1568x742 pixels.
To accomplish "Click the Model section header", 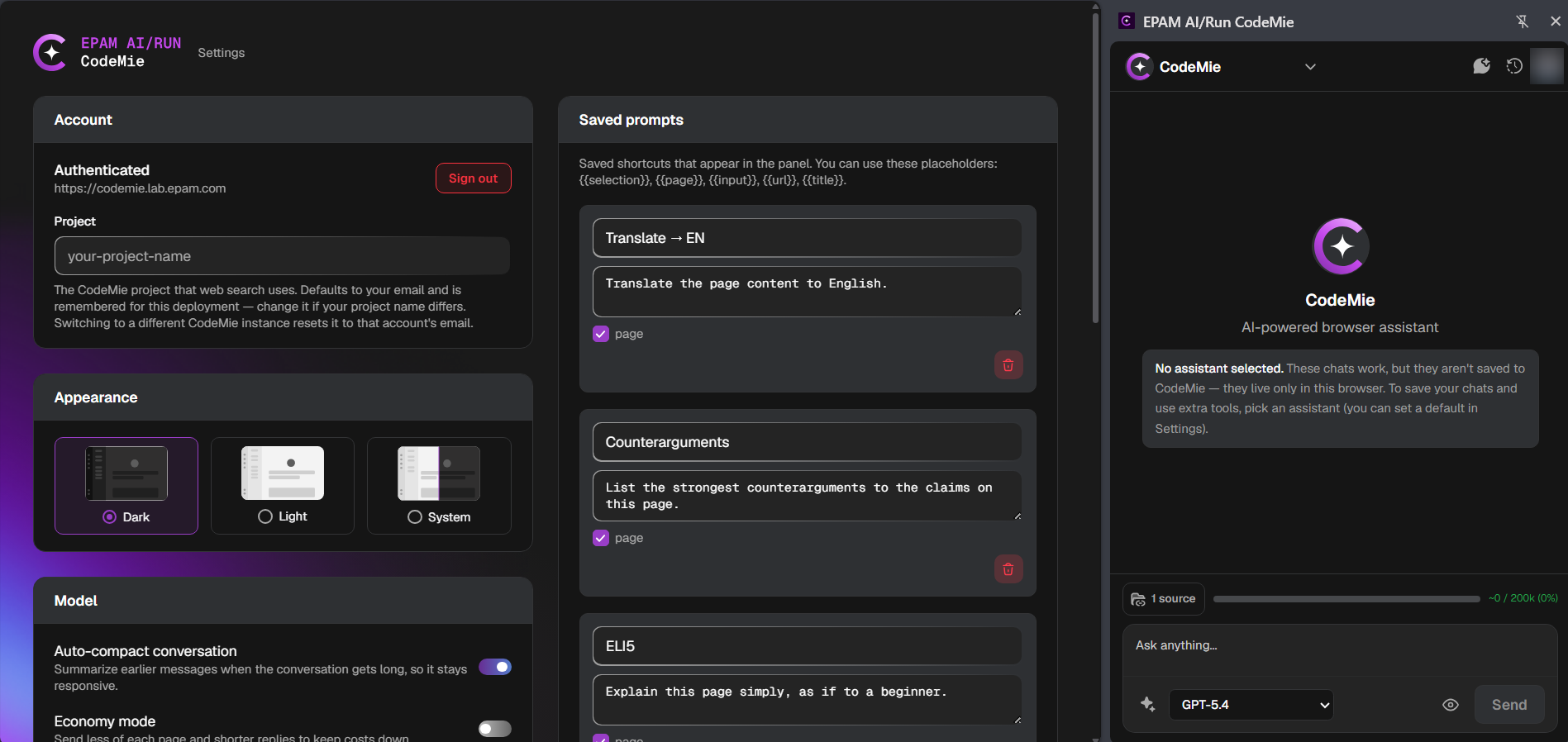I will 283,601.
